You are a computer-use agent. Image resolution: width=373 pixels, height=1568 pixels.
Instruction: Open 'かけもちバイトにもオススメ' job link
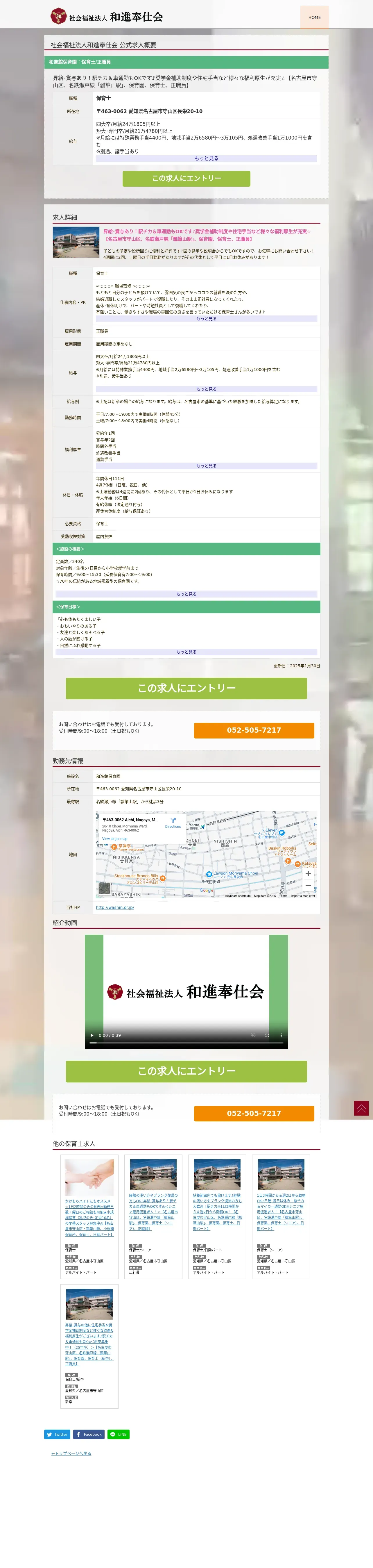pyautogui.click(x=89, y=1218)
